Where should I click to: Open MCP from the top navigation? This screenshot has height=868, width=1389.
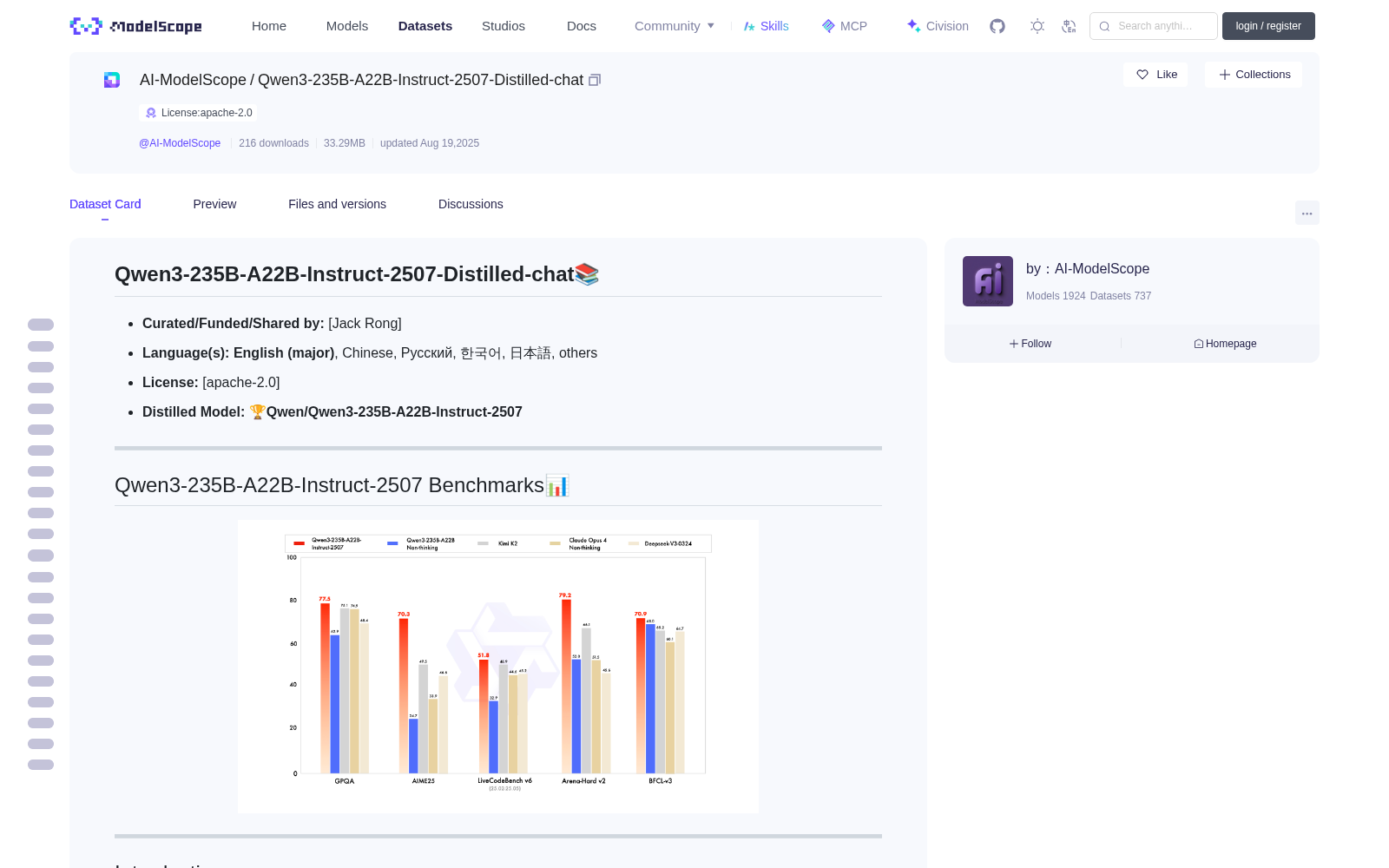point(845,26)
